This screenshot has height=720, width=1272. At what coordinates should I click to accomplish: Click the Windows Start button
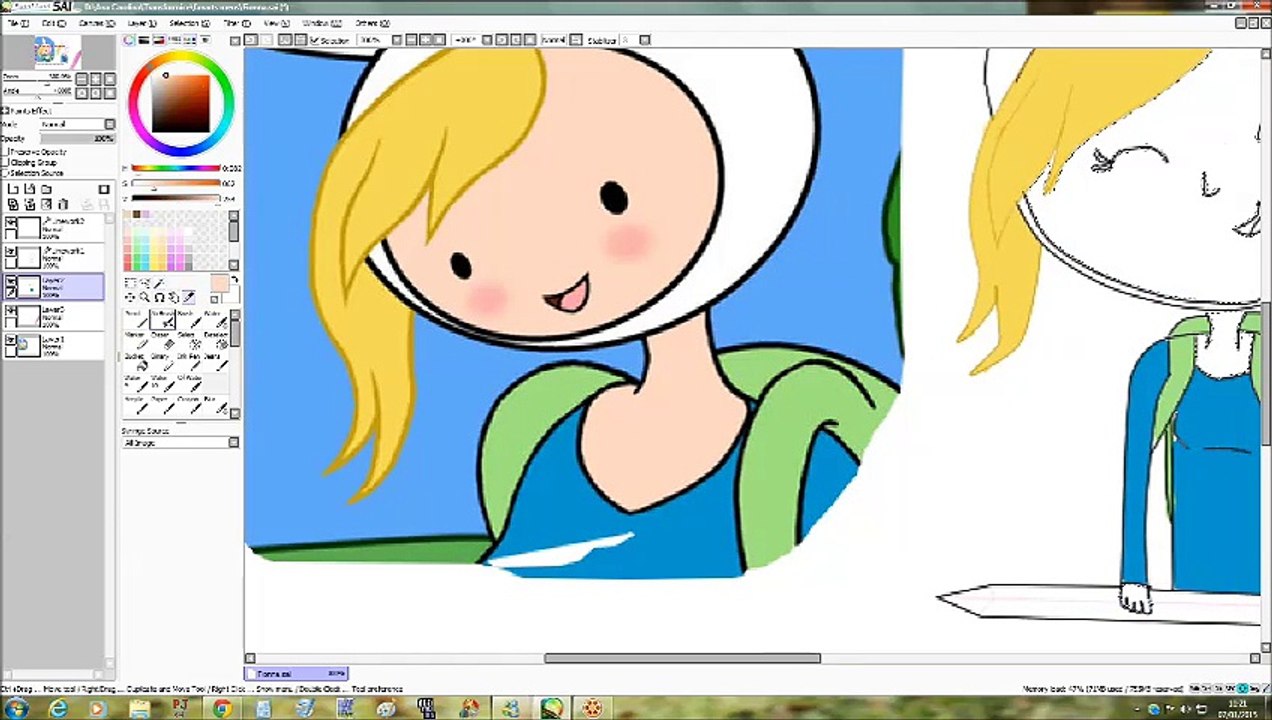pyautogui.click(x=17, y=709)
